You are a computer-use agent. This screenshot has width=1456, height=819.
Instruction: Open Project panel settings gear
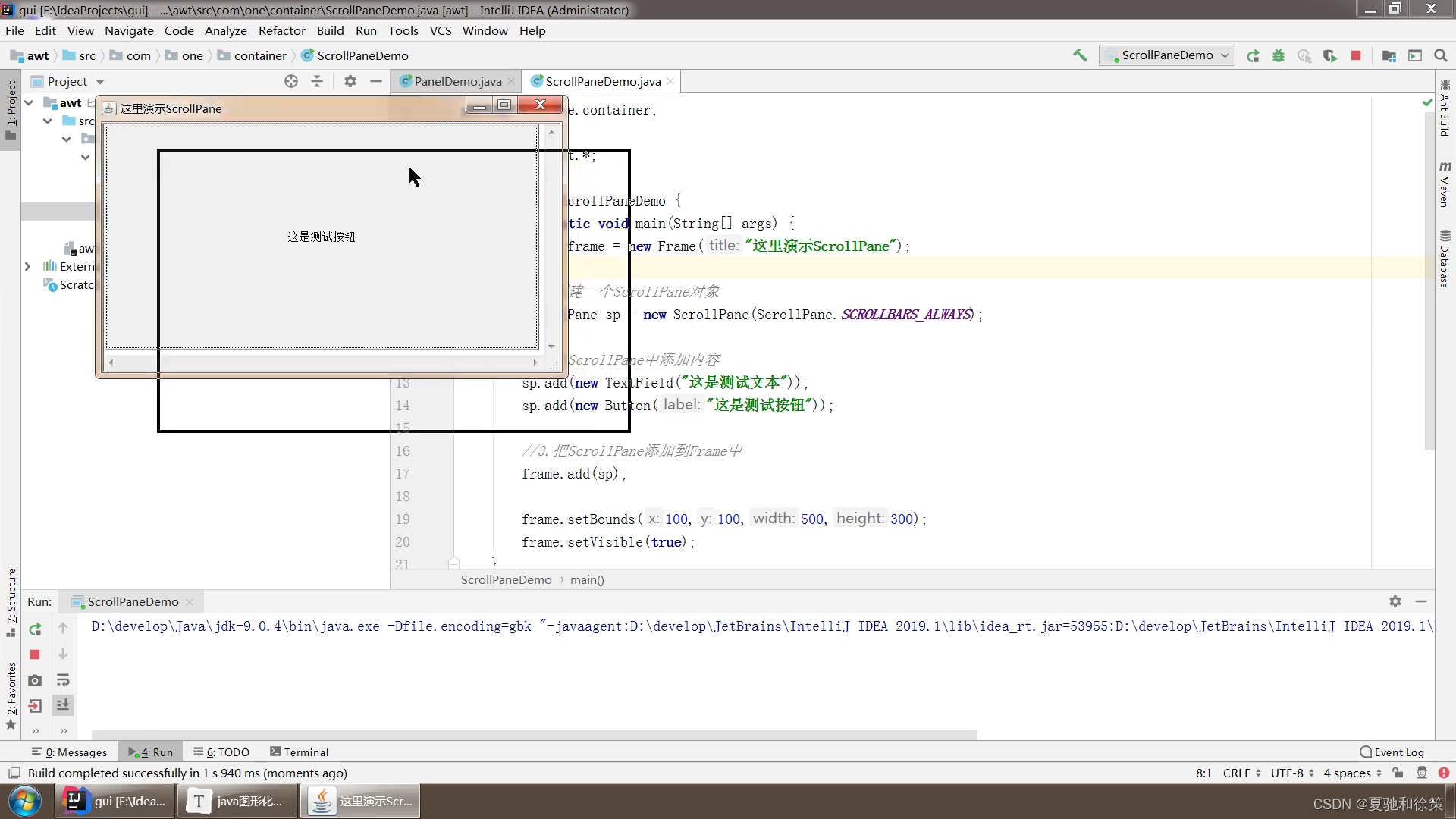click(x=350, y=81)
